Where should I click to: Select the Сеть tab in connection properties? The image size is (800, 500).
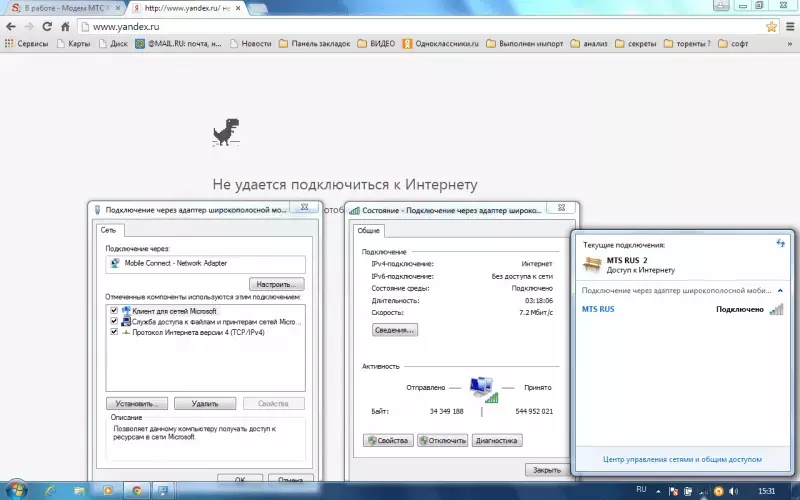[x=108, y=230]
